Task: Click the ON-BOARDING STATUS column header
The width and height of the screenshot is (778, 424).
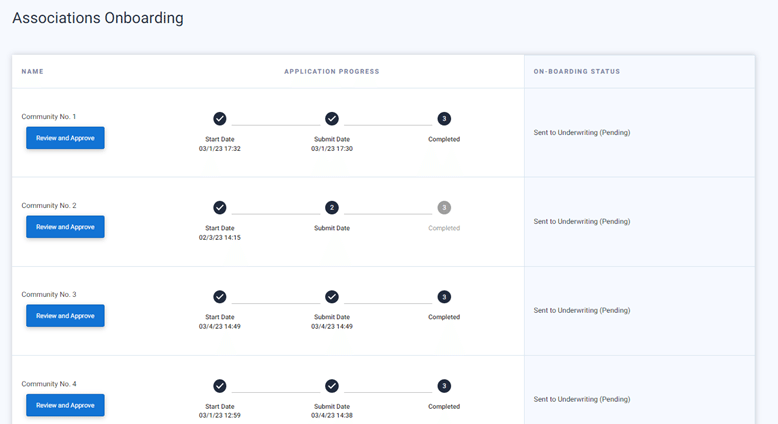Action: pos(577,71)
